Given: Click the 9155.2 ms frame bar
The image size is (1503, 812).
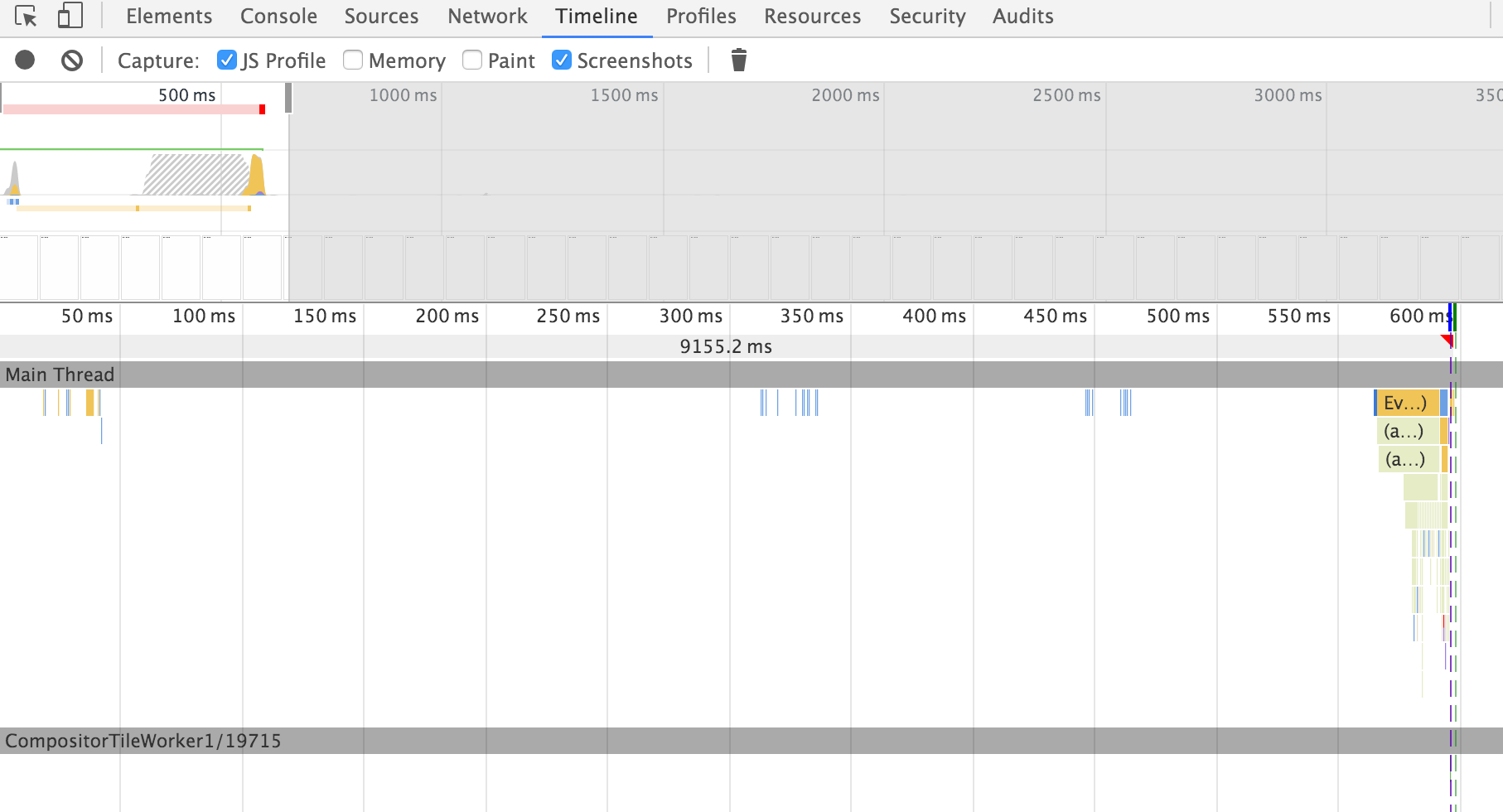Looking at the screenshot, I should tap(726, 346).
